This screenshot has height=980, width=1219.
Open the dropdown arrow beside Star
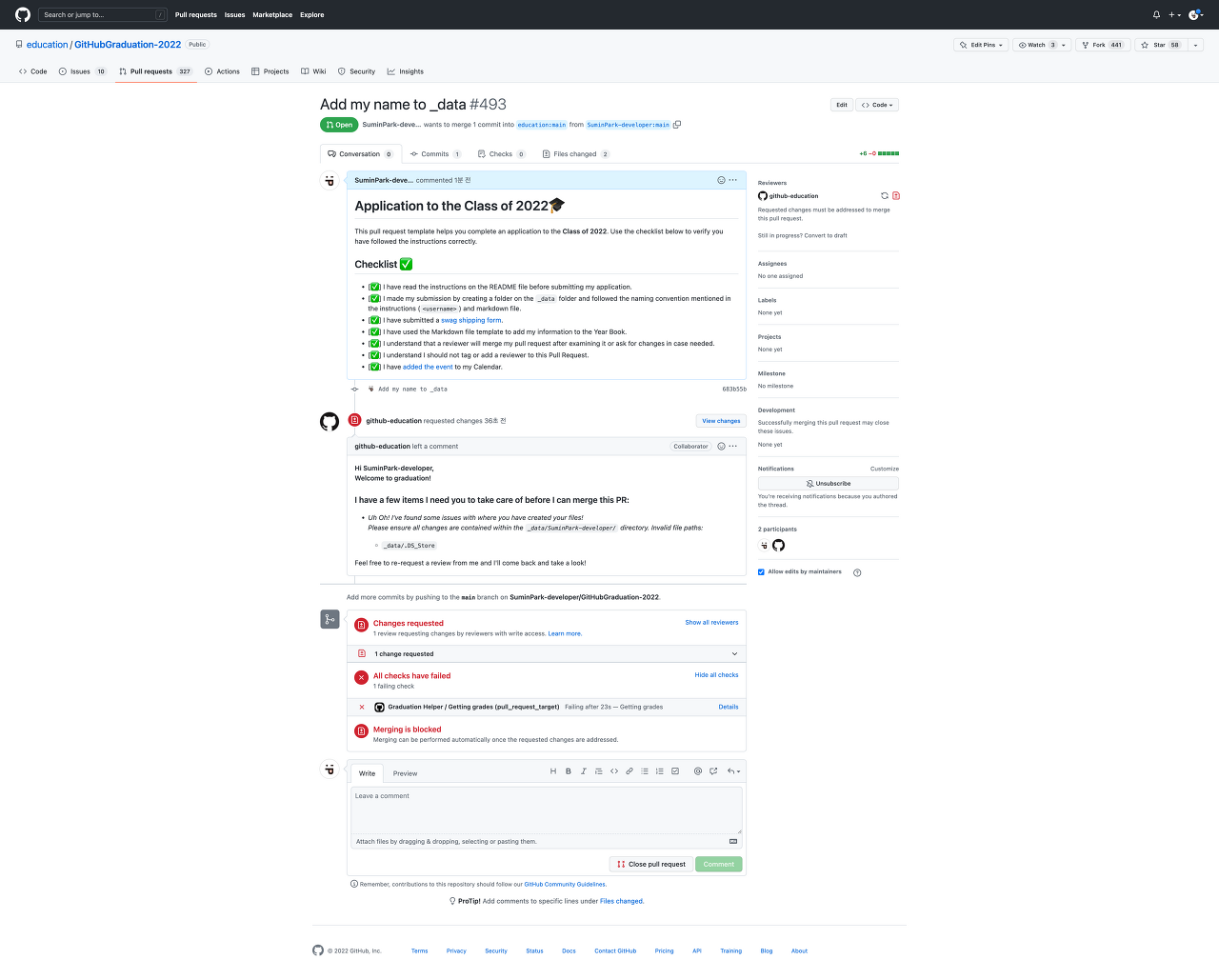(1196, 45)
